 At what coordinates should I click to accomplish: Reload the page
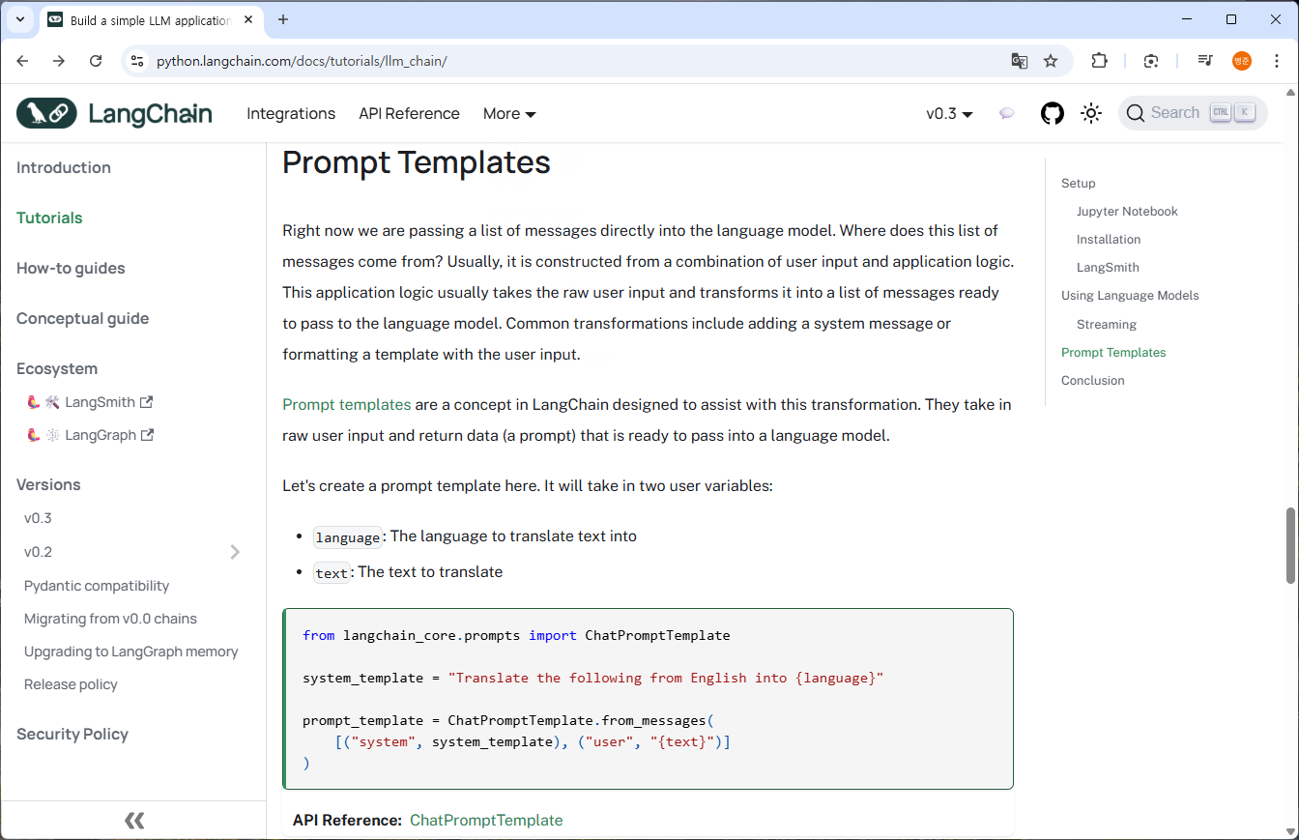tap(96, 61)
